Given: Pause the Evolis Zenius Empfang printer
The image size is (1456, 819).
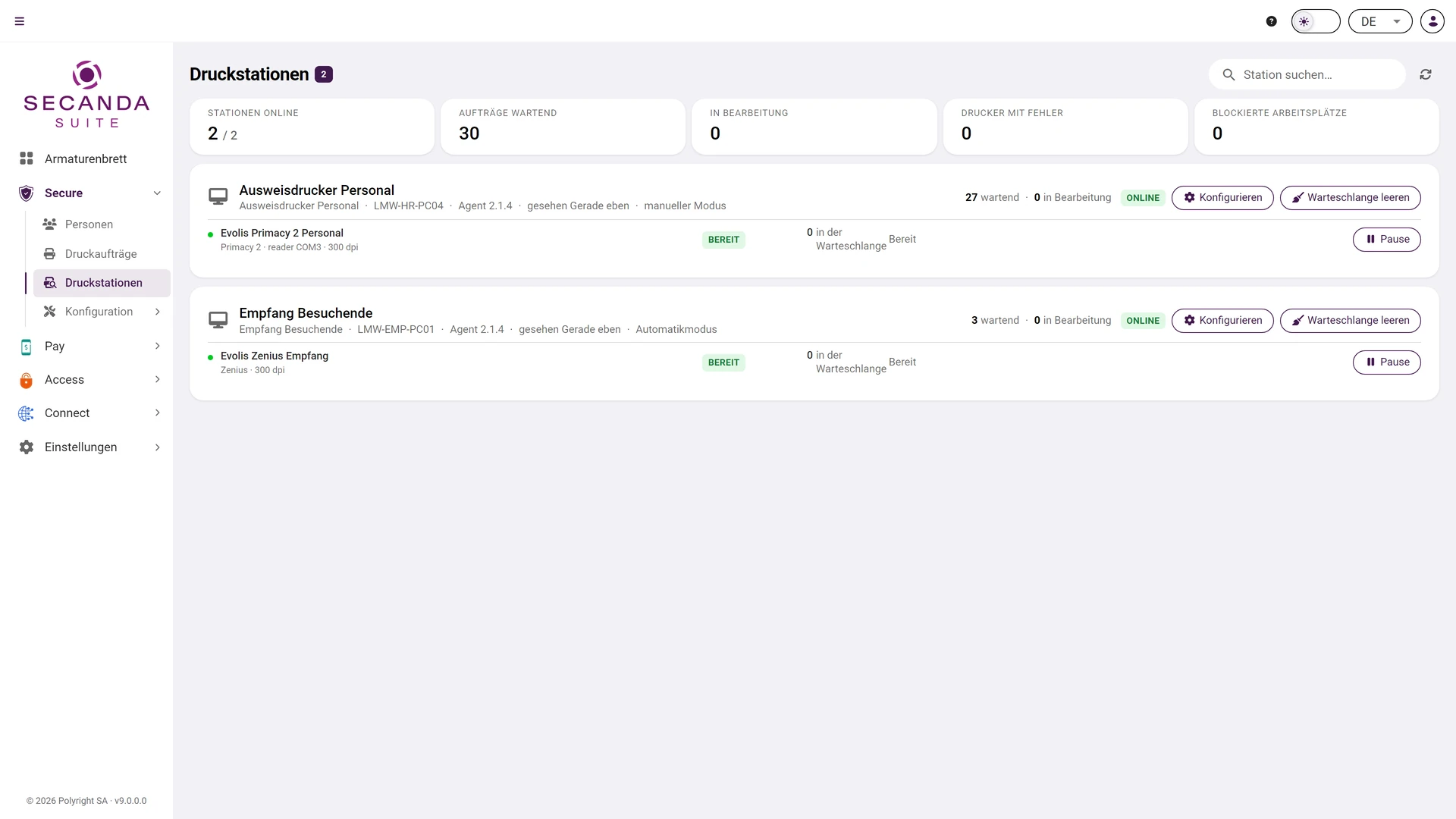Looking at the screenshot, I should tap(1386, 362).
